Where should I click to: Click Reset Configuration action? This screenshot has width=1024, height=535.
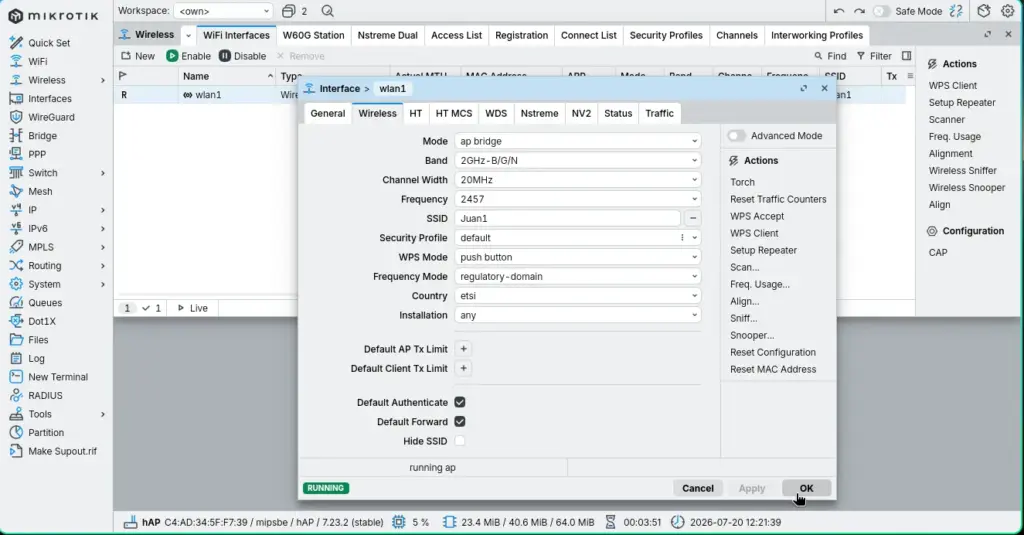[773, 352]
